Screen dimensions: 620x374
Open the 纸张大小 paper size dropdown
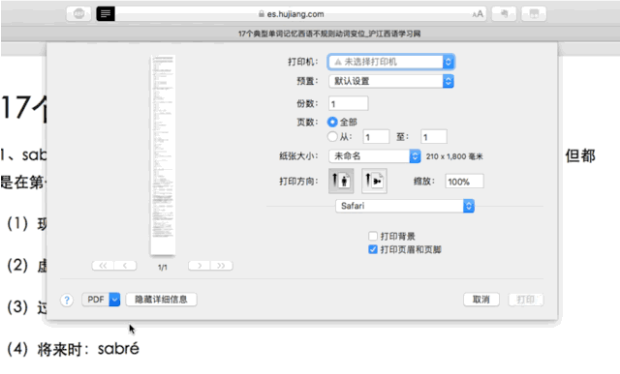click(x=374, y=156)
